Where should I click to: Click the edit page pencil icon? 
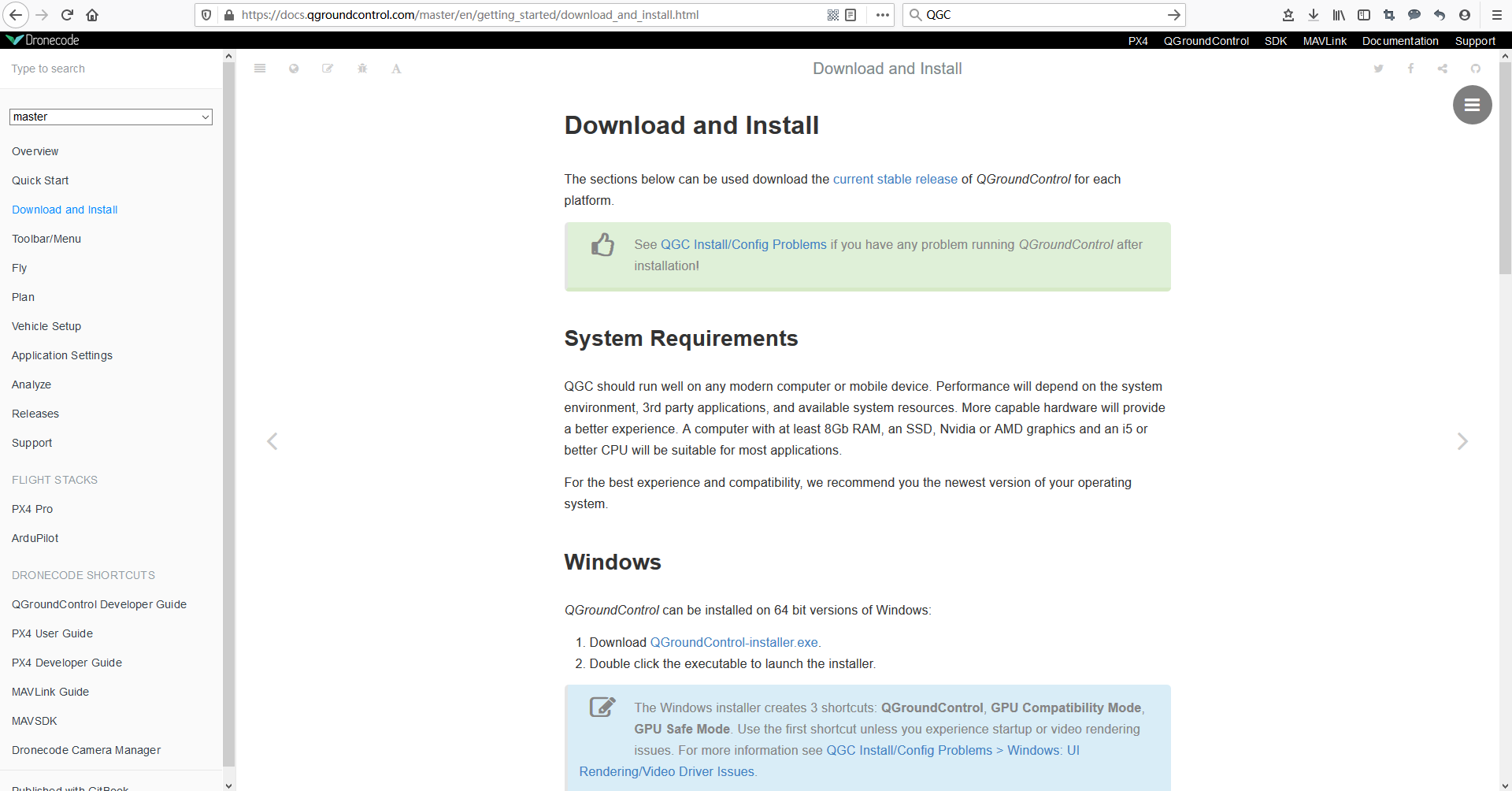[x=328, y=69]
